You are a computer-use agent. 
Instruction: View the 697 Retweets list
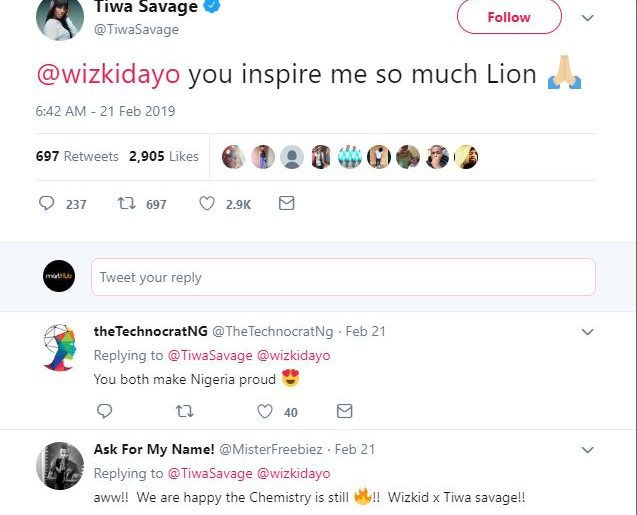tap(77, 156)
